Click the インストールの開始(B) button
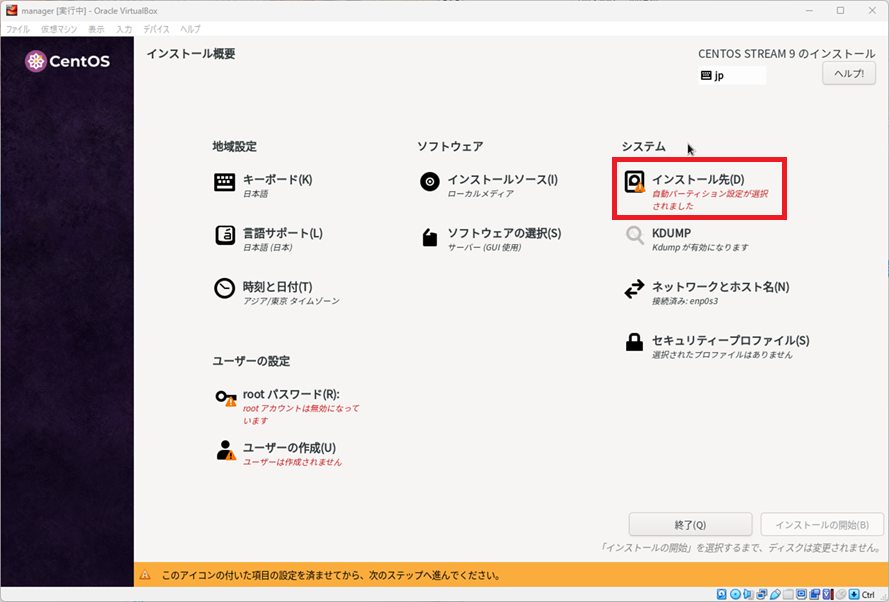The width and height of the screenshot is (889, 602). tap(822, 524)
